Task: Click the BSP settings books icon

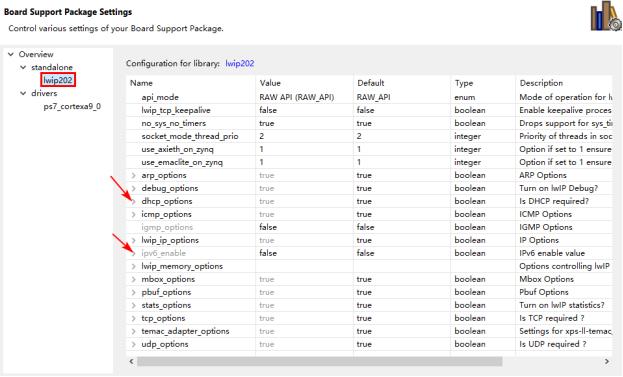Action: [606, 16]
